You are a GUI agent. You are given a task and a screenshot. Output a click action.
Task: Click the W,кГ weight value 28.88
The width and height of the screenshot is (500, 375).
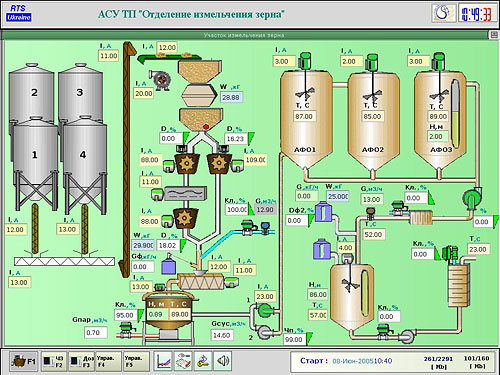tap(232, 98)
